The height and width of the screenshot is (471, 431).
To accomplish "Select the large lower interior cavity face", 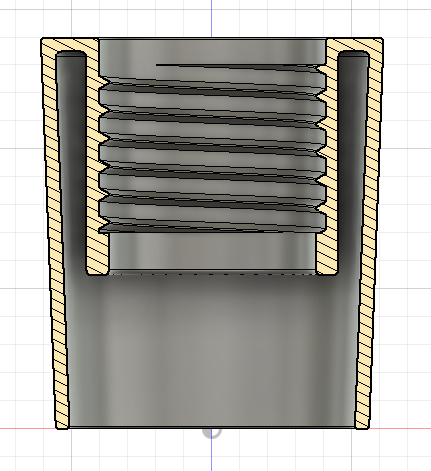I will 212,350.
